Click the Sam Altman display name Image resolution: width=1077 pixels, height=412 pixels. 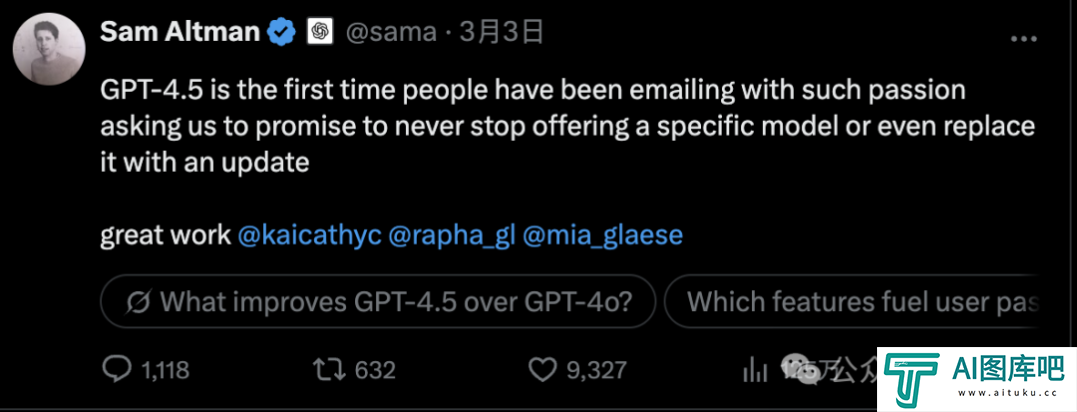(179, 33)
